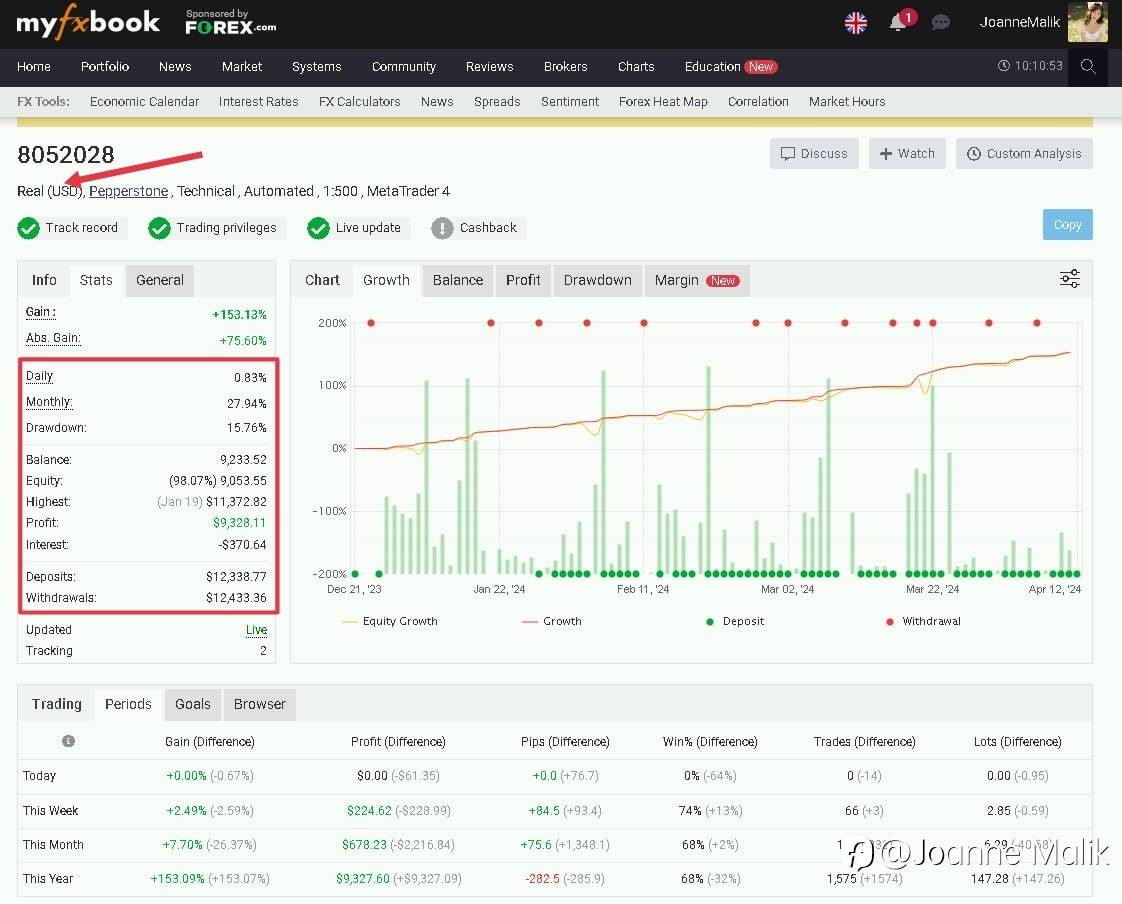Click the Track record green checkmark
The height and width of the screenshot is (904, 1122).
[28, 228]
